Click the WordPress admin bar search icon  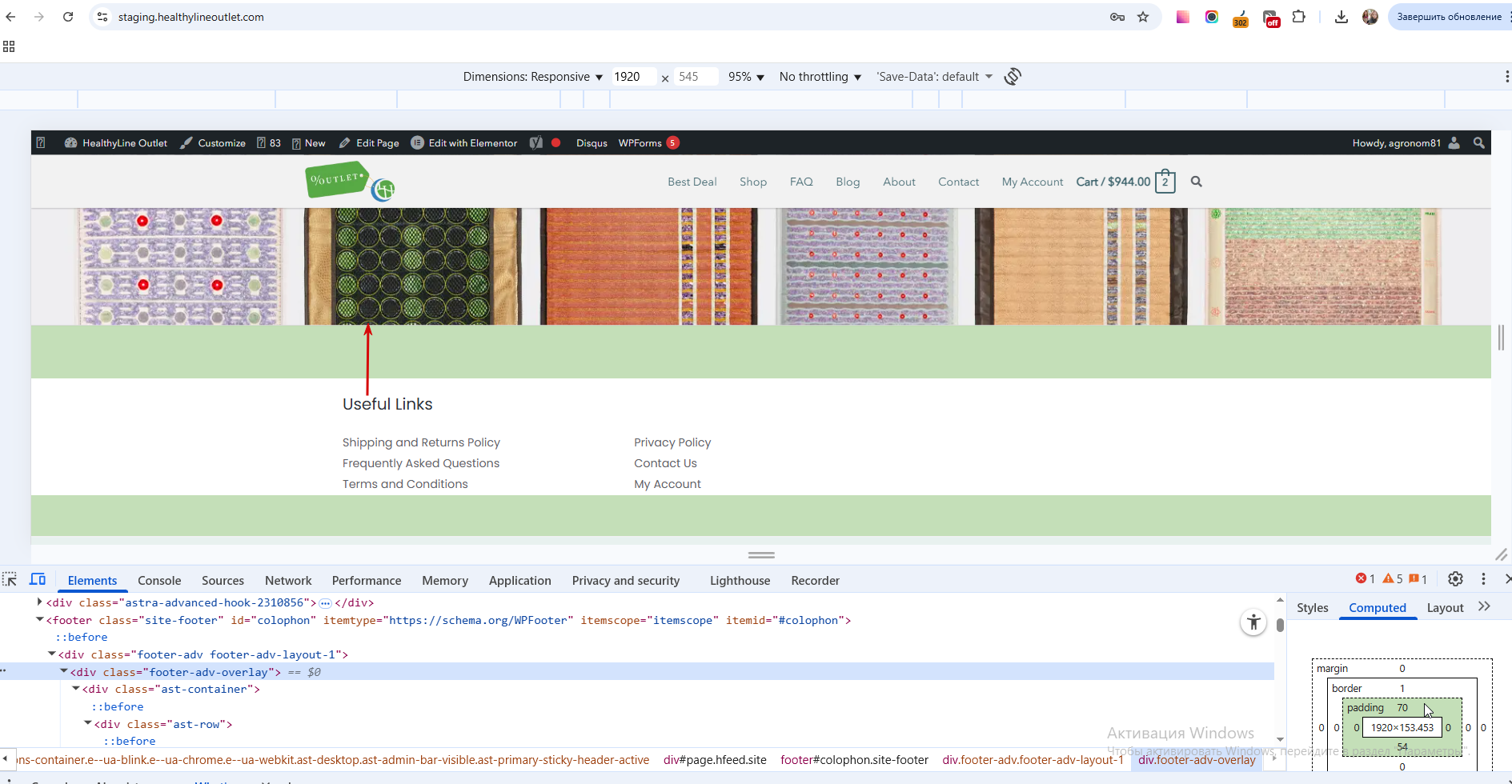point(1479,143)
